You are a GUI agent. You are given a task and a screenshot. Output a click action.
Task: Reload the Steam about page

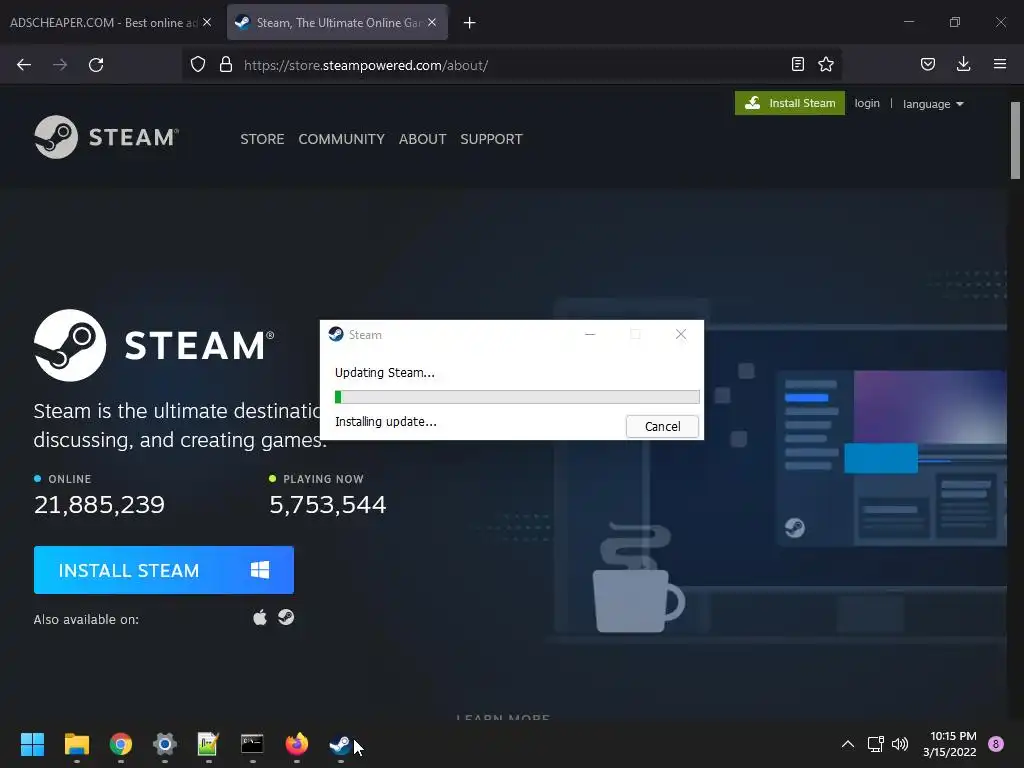pyautogui.click(x=96, y=65)
